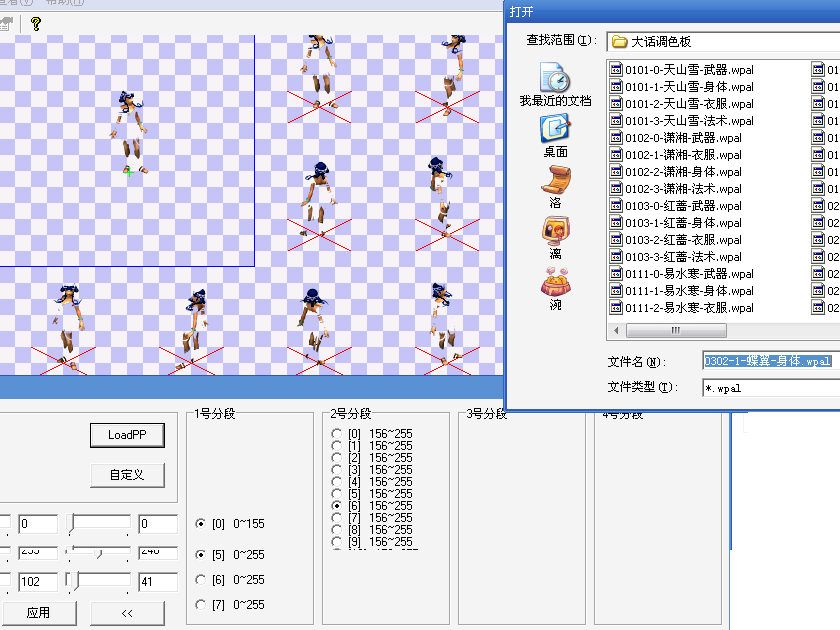Click the << collapse button

[x=127, y=613]
